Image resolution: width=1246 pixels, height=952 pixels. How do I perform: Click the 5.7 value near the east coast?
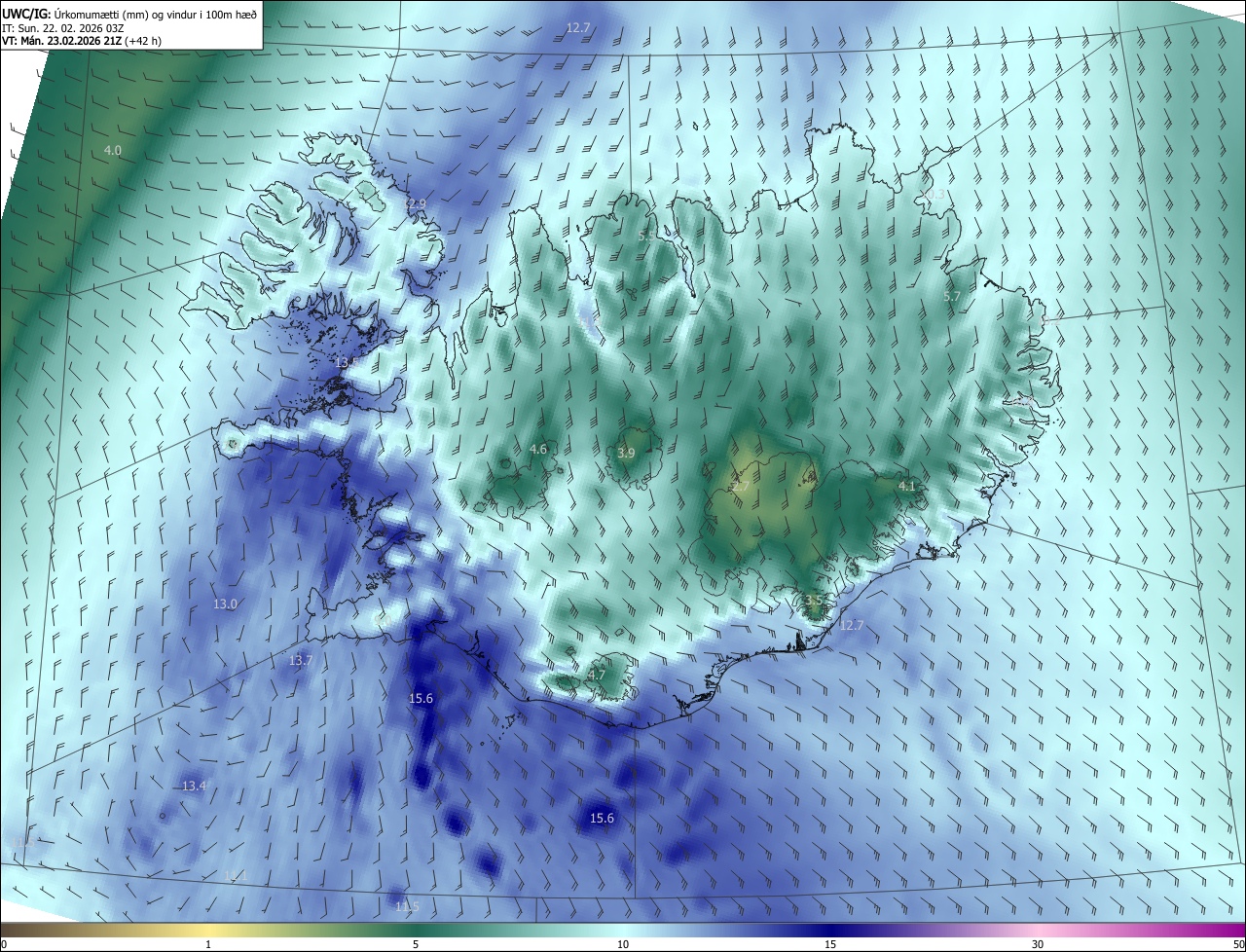pyautogui.click(x=952, y=296)
